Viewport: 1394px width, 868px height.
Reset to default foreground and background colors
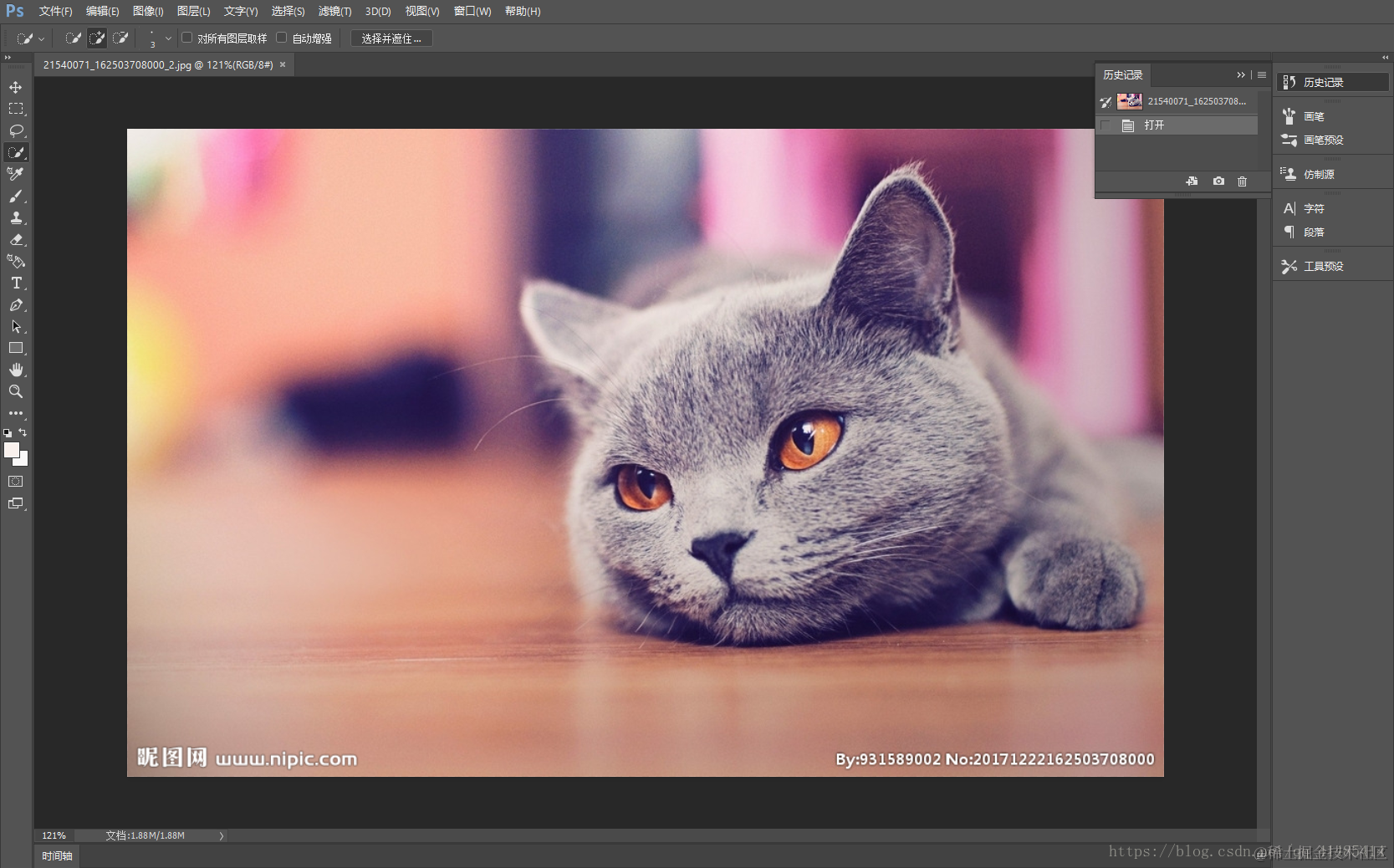click(x=8, y=433)
